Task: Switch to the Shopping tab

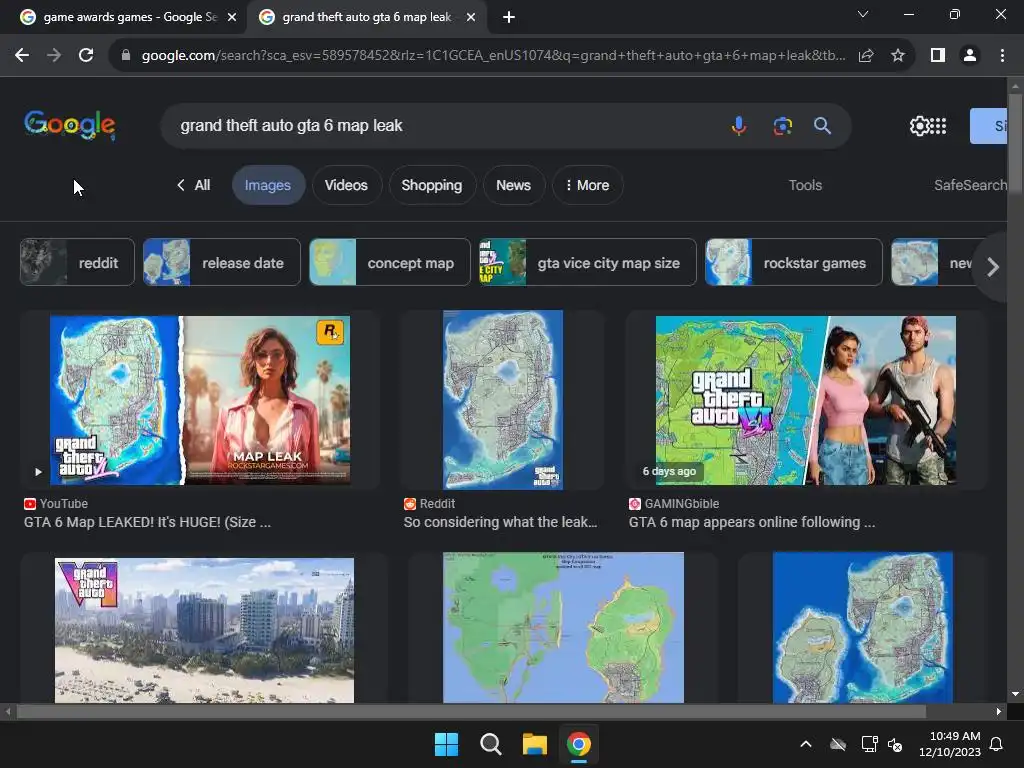Action: [x=432, y=185]
